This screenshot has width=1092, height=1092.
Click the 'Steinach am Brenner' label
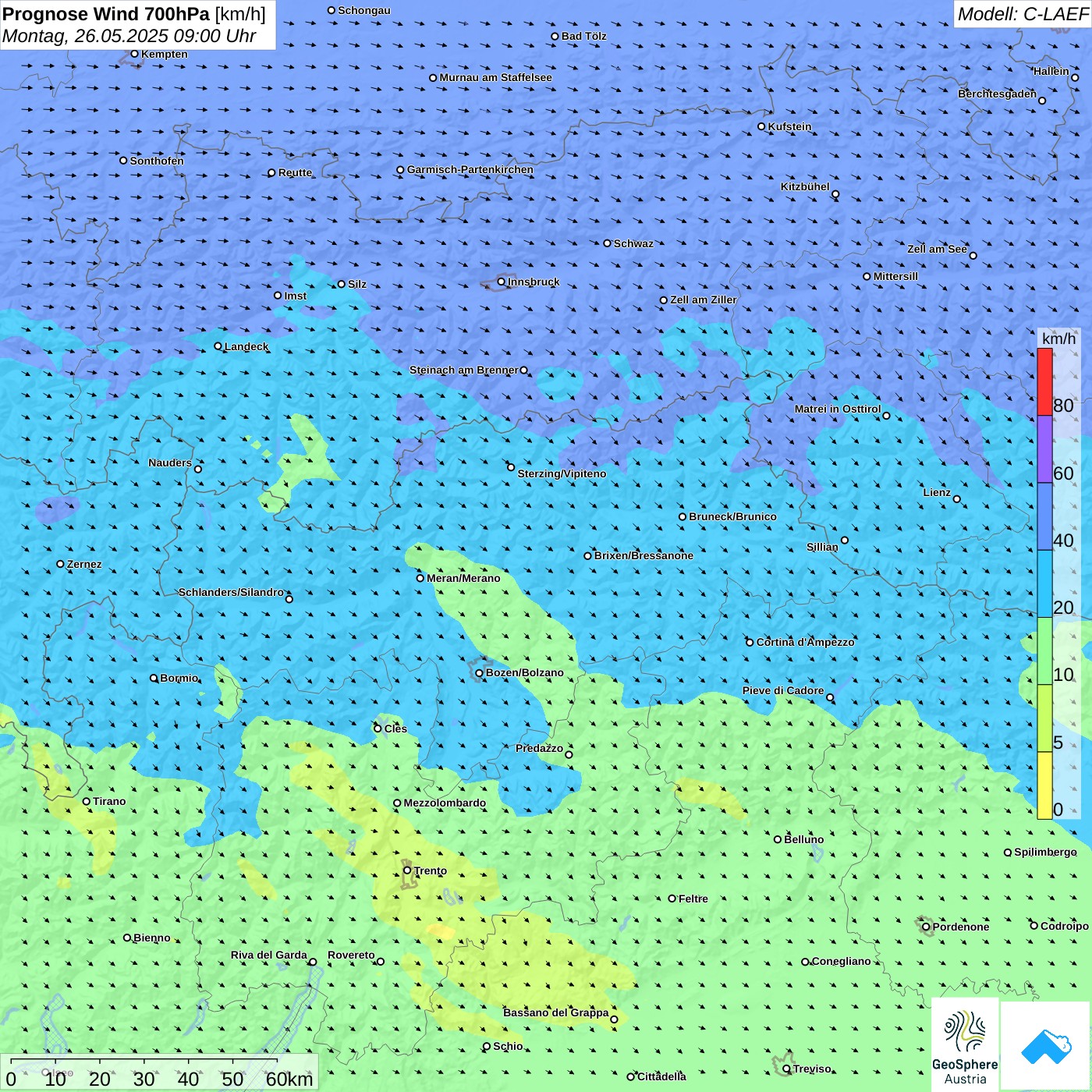click(464, 370)
